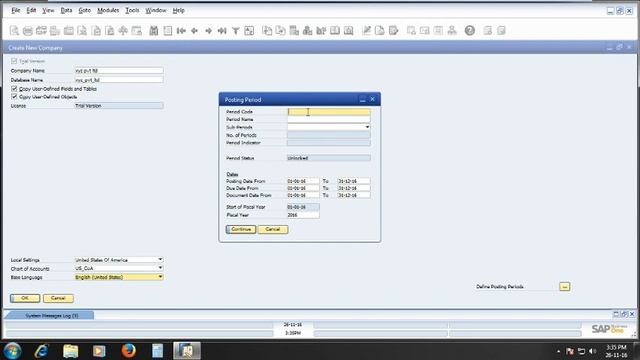Click the Print toolbar icon
This screenshot has height=360, width=640.
click(x=28, y=31)
